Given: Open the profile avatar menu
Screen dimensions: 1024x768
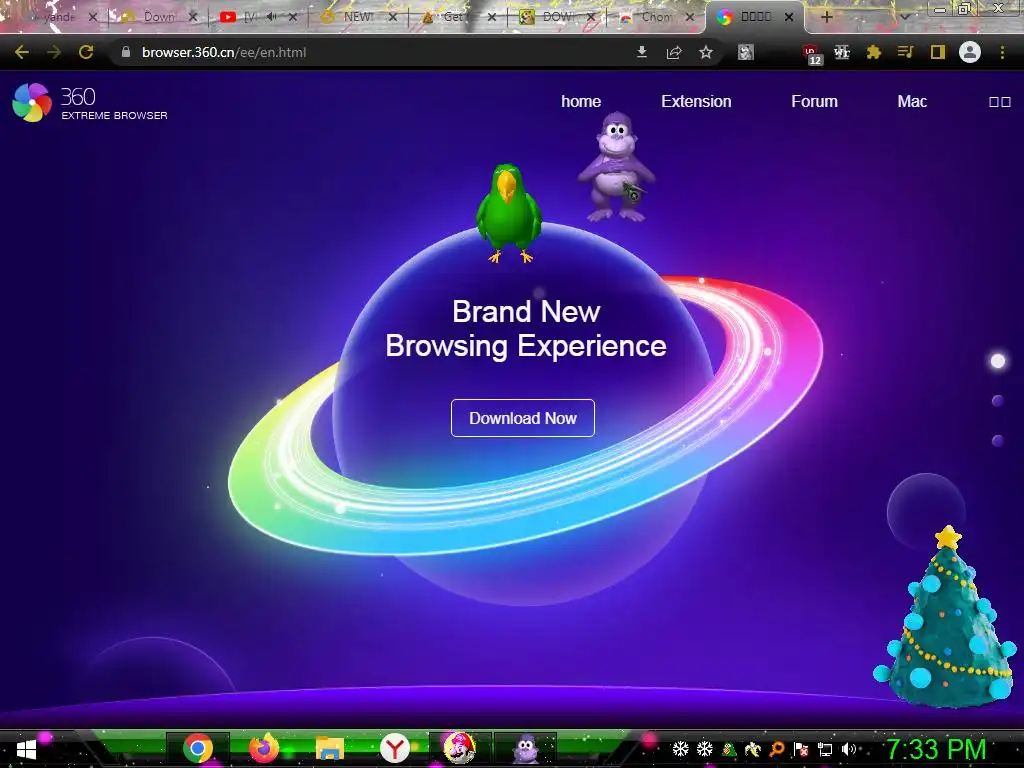Looking at the screenshot, I should click(x=970, y=52).
